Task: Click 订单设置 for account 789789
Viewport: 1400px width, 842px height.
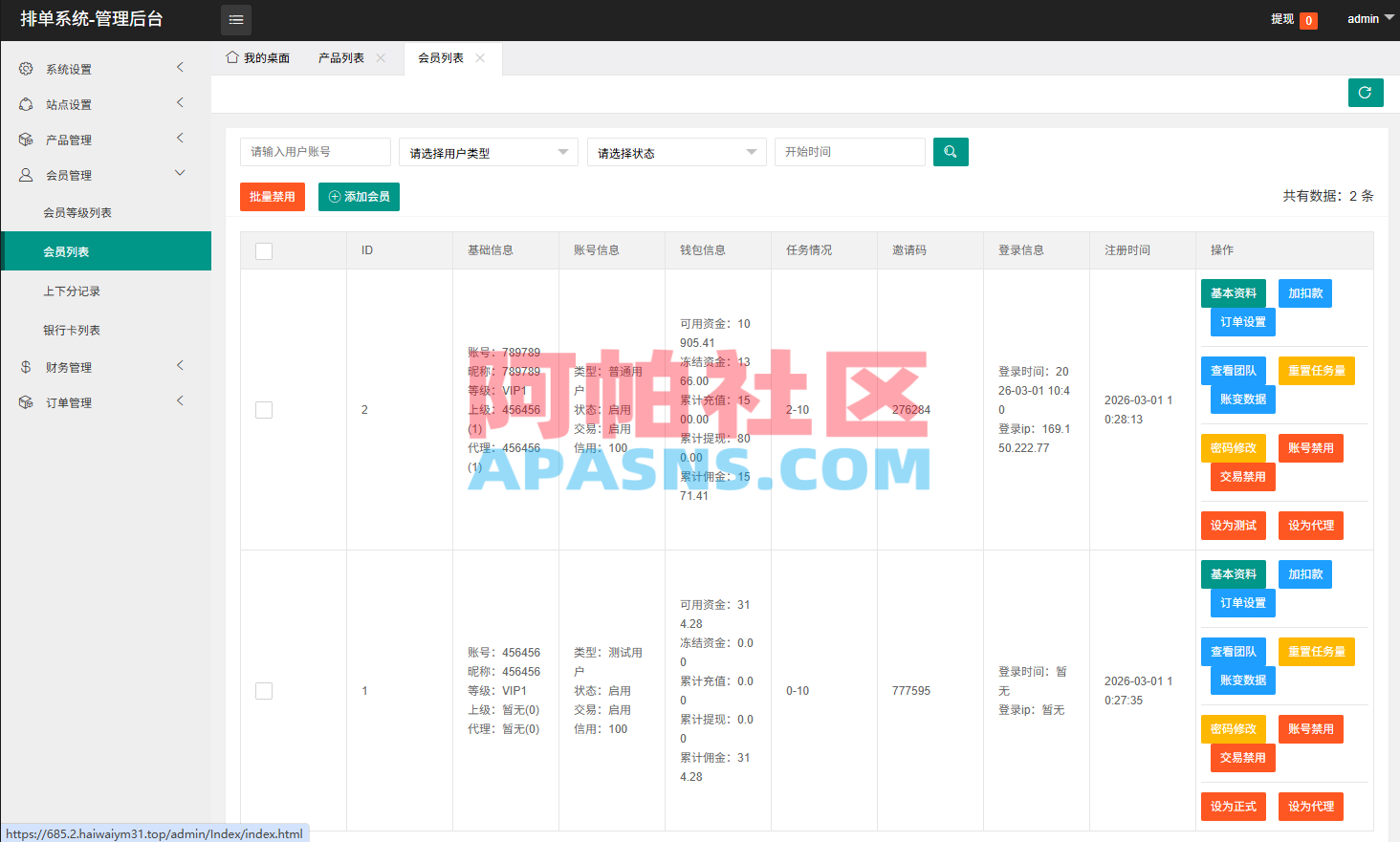Action: point(1243,322)
